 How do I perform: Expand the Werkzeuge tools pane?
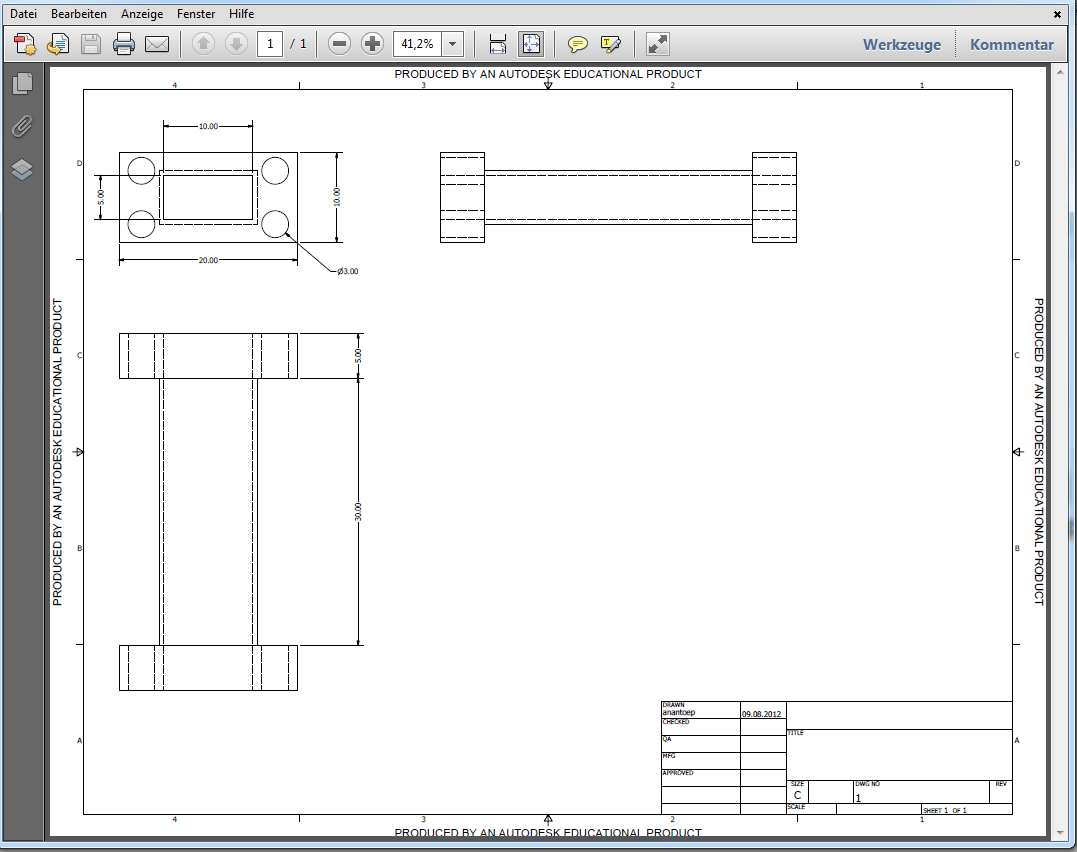tap(901, 44)
